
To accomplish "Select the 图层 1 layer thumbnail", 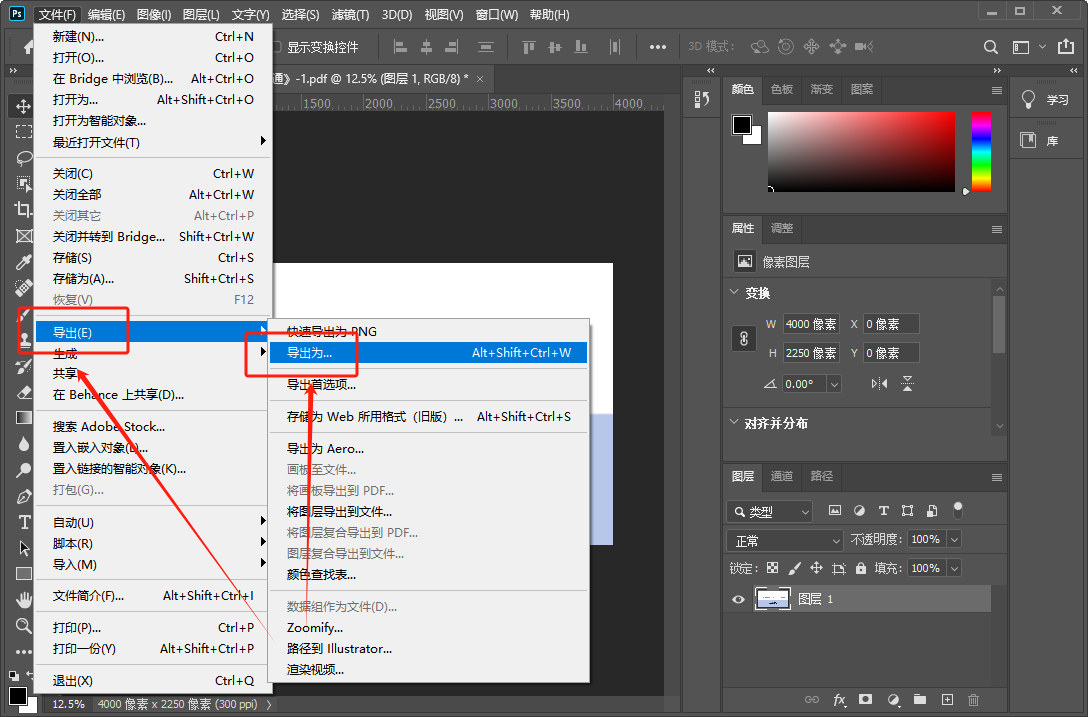I will point(772,599).
